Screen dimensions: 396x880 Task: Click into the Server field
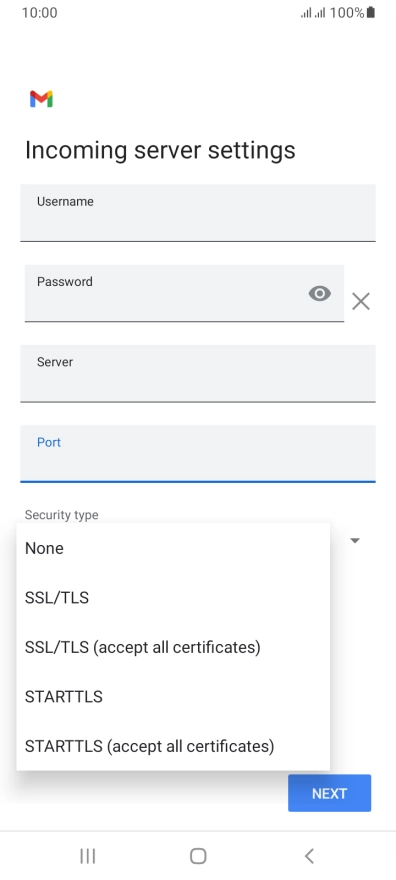pyautogui.click(x=198, y=373)
